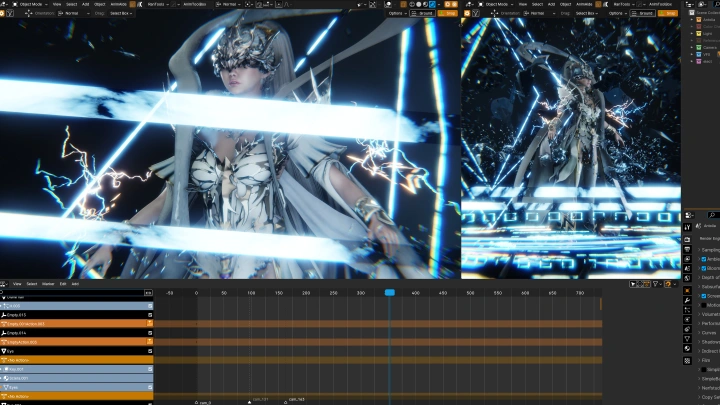The width and height of the screenshot is (720, 405).
Task: Open timeline Marker menu
Action: (48, 284)
